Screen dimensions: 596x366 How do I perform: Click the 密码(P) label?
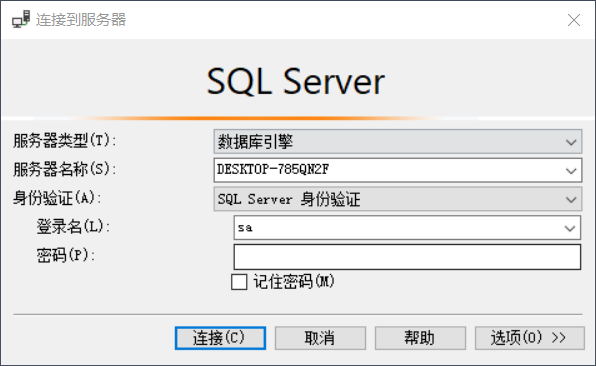coord(65,255)
